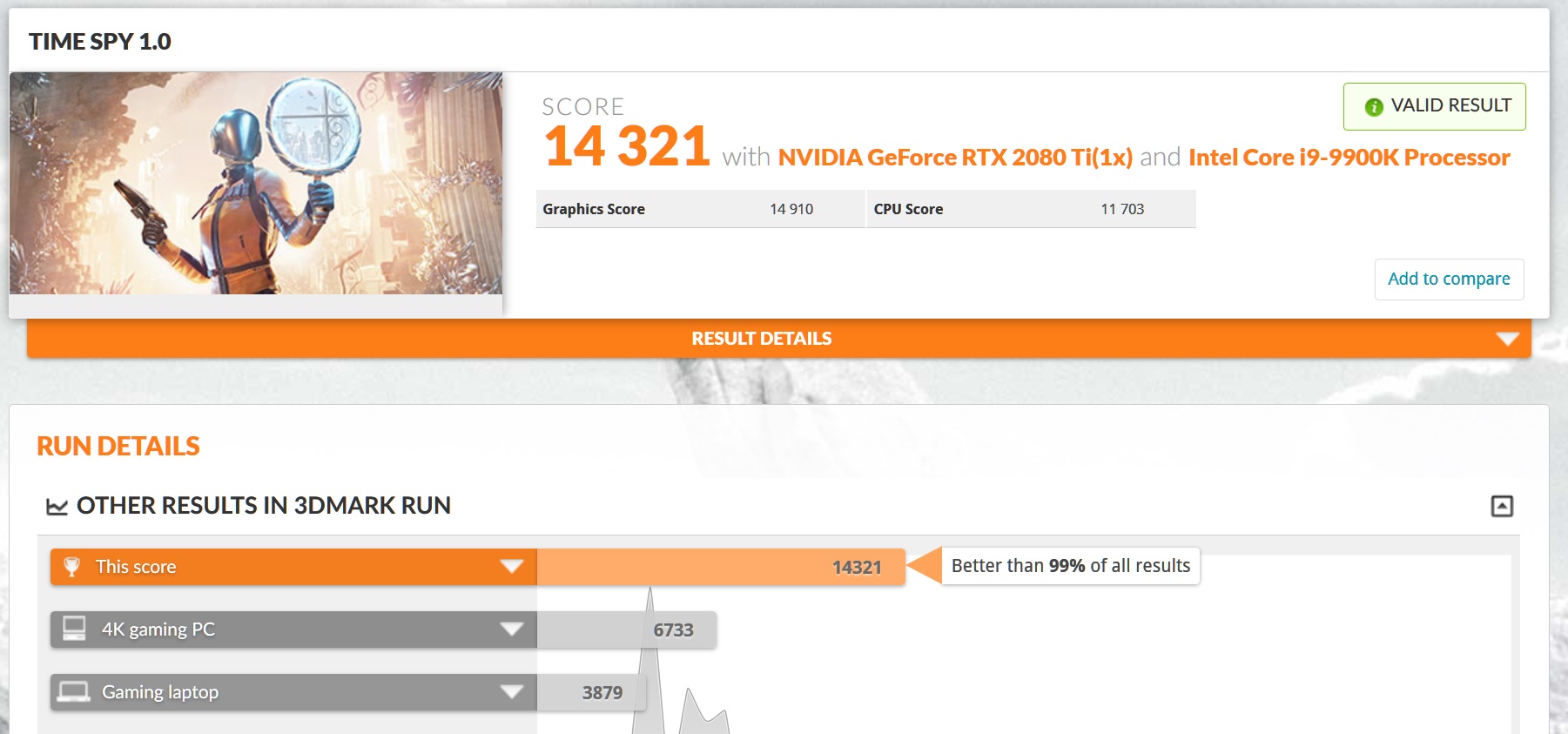
Task: Click the gray 6733 score bar
Action: pyautogui.click(x=627, y=630)
